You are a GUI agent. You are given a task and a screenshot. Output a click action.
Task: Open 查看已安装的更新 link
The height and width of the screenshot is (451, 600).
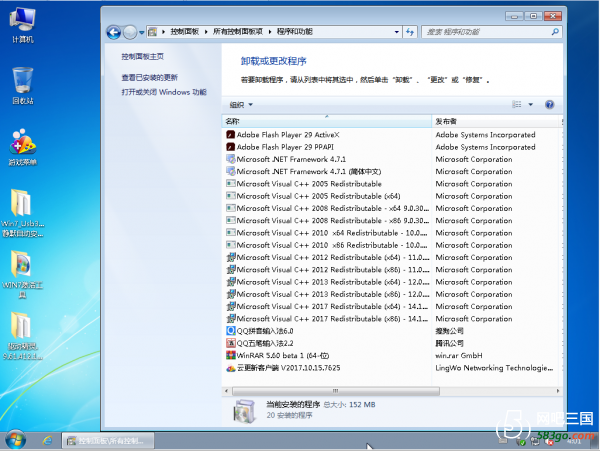coord(150,78)
